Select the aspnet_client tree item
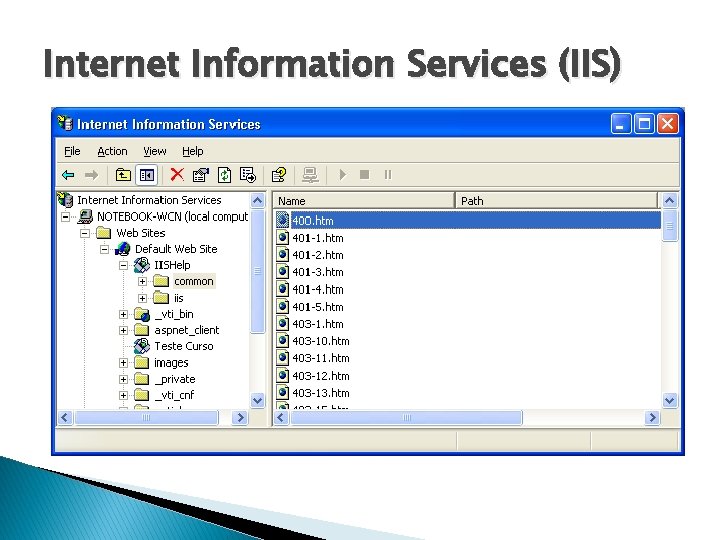The width and height of the screenshot is (720, 540). pos(186,330)
